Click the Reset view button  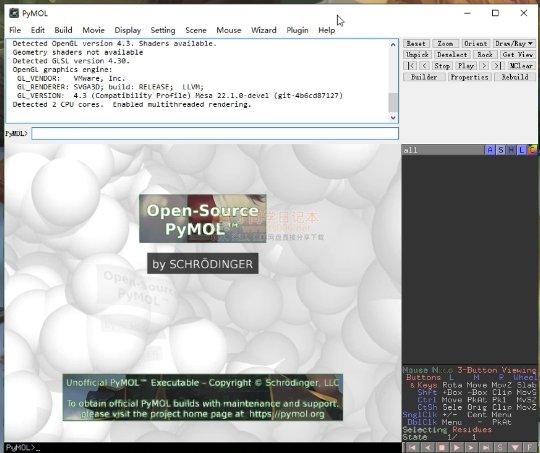click(416, 43)
